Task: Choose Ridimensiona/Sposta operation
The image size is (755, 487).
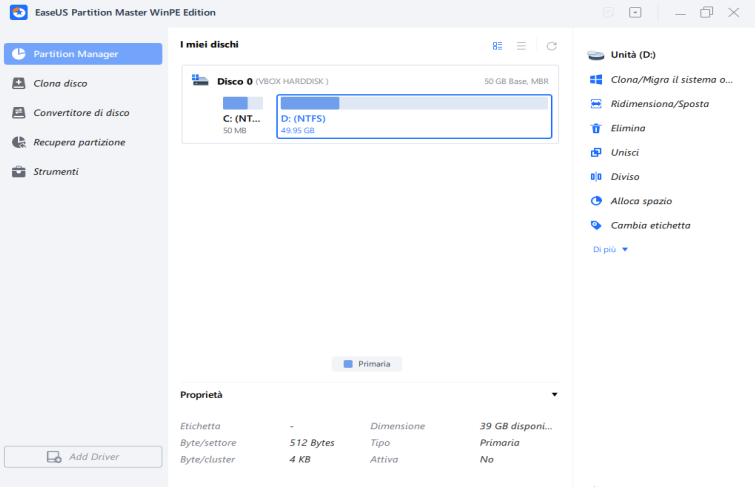Action: (660, 104)
